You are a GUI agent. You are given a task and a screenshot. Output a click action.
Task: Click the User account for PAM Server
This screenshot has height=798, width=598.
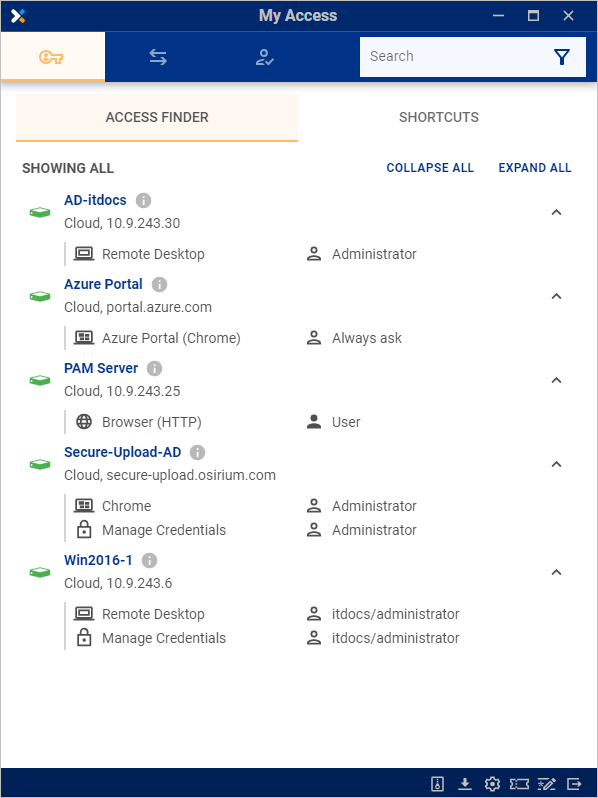(346, 422)
